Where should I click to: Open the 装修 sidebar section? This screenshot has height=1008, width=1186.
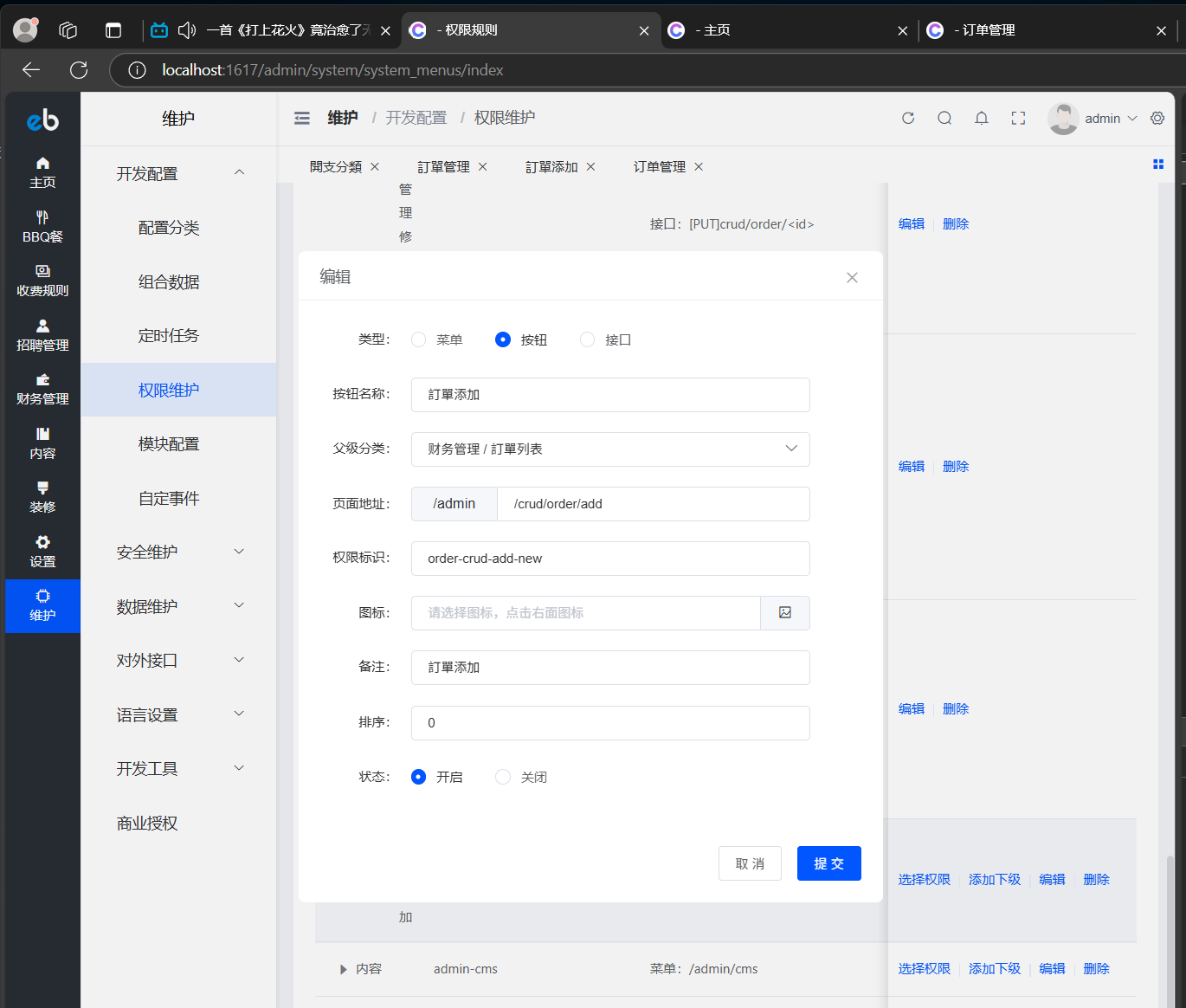coord(42,497)
